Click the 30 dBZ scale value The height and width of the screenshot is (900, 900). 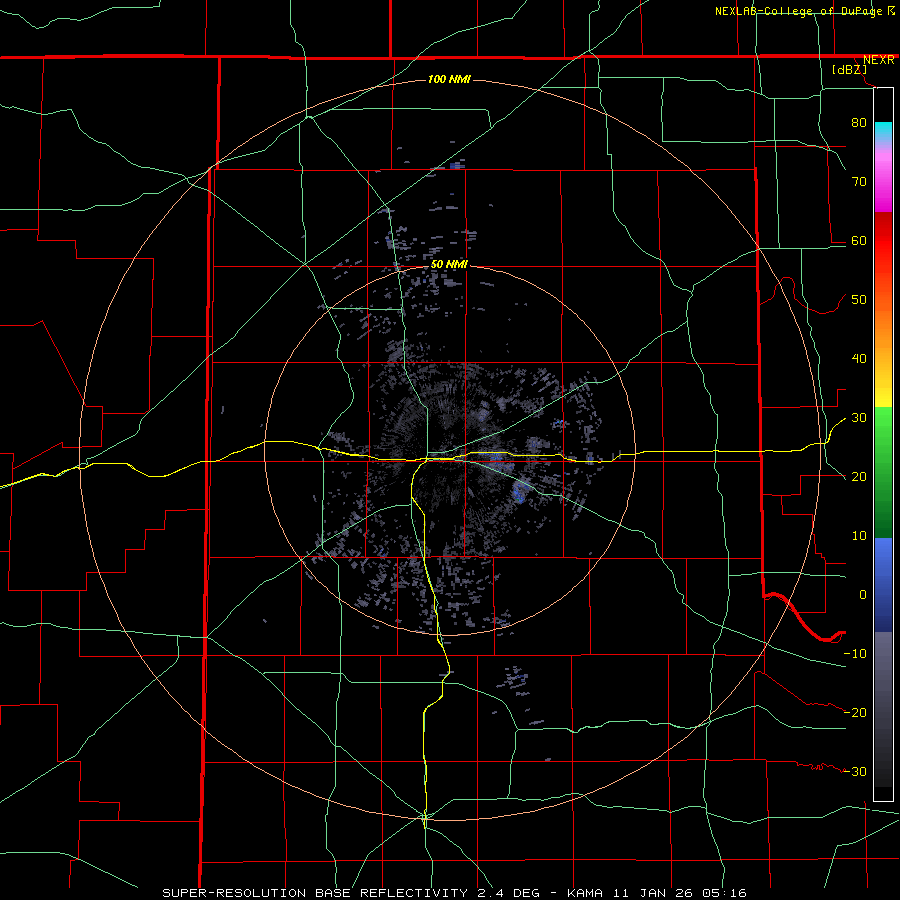pos(859,417)
